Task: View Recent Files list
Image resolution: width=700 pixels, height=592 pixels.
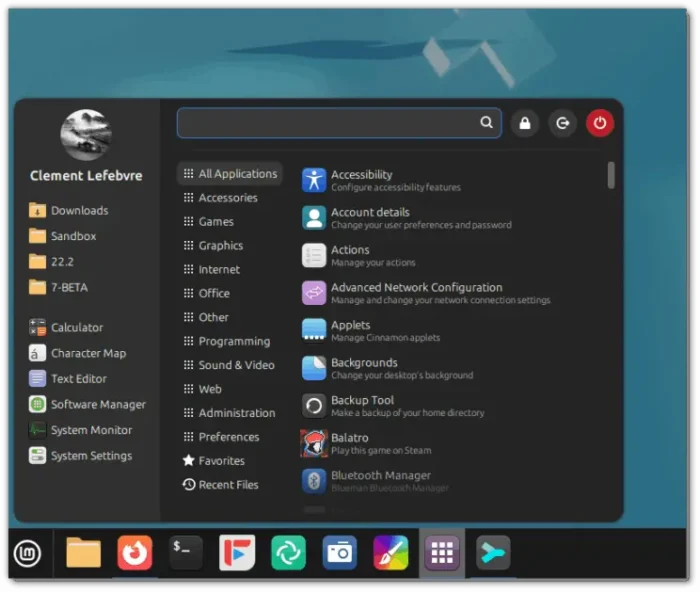Action: [x=227, y=485]
